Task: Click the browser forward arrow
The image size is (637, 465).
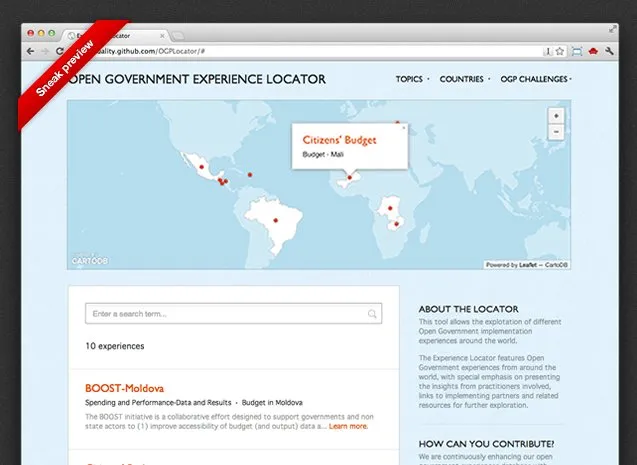Action: click(45, 51)
